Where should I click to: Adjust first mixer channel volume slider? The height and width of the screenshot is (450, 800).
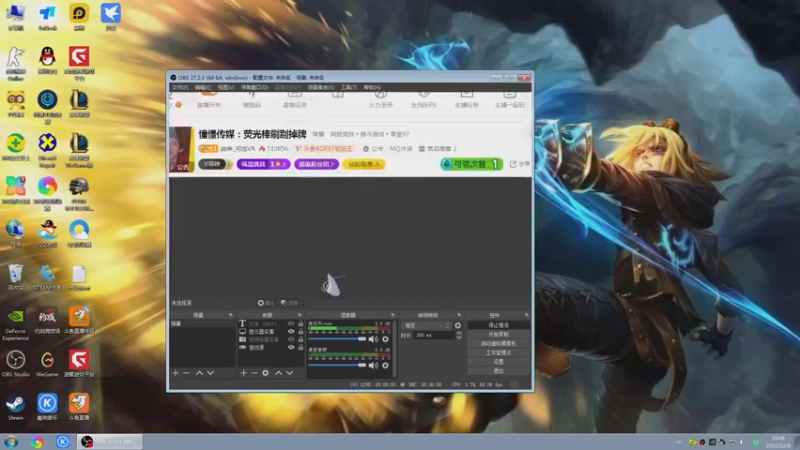(x=337, y=339)
